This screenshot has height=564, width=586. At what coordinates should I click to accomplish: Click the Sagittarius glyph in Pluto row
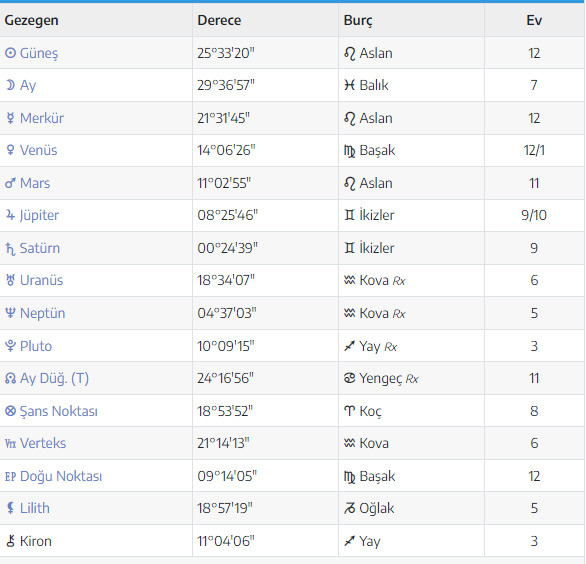[349, 346]
